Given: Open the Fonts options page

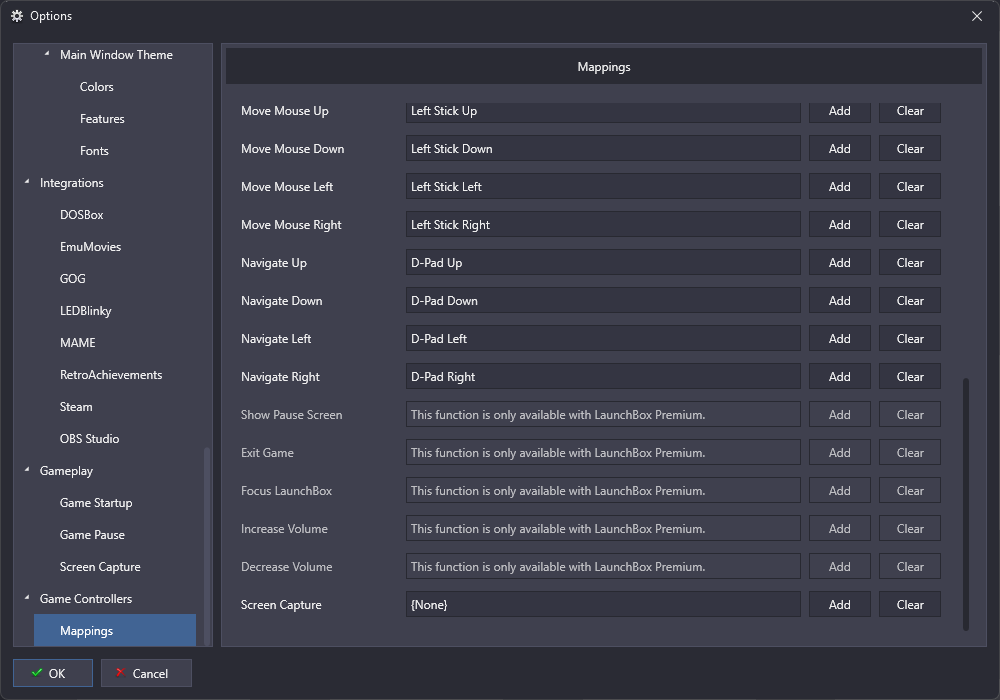Looking at the screenshot, I should pos(94,150).
